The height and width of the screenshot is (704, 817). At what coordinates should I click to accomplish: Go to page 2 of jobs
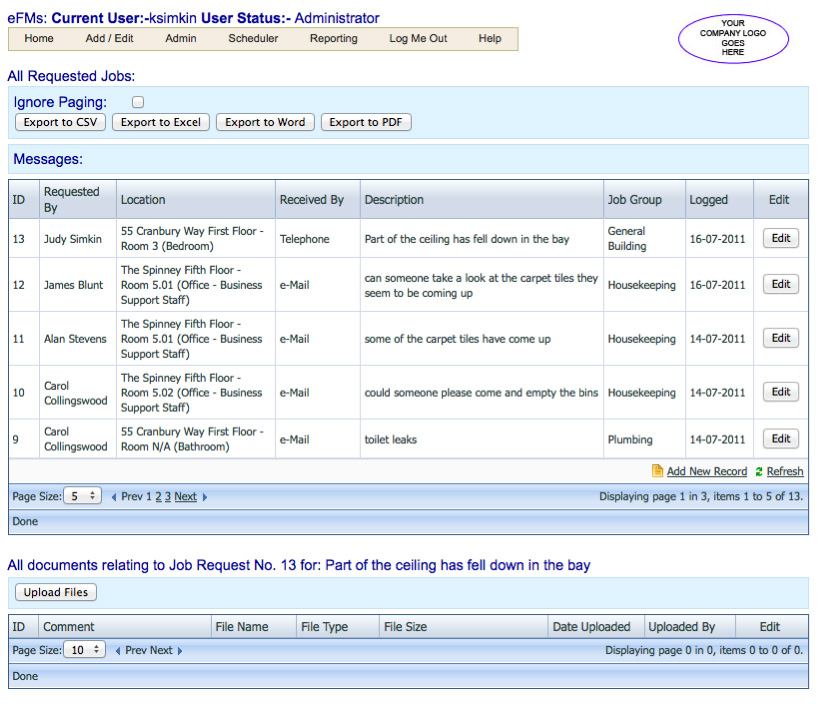(x=158, y=497)
